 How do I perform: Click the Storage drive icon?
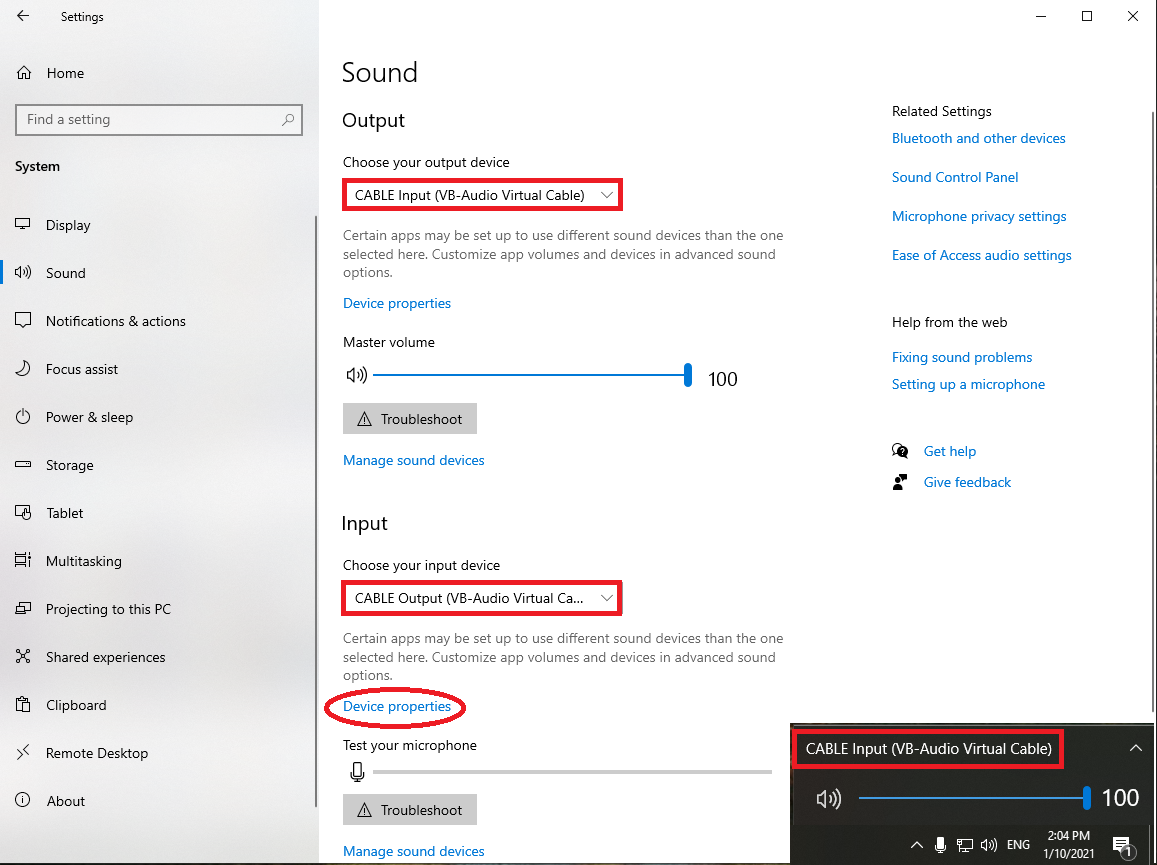[23, 464]
